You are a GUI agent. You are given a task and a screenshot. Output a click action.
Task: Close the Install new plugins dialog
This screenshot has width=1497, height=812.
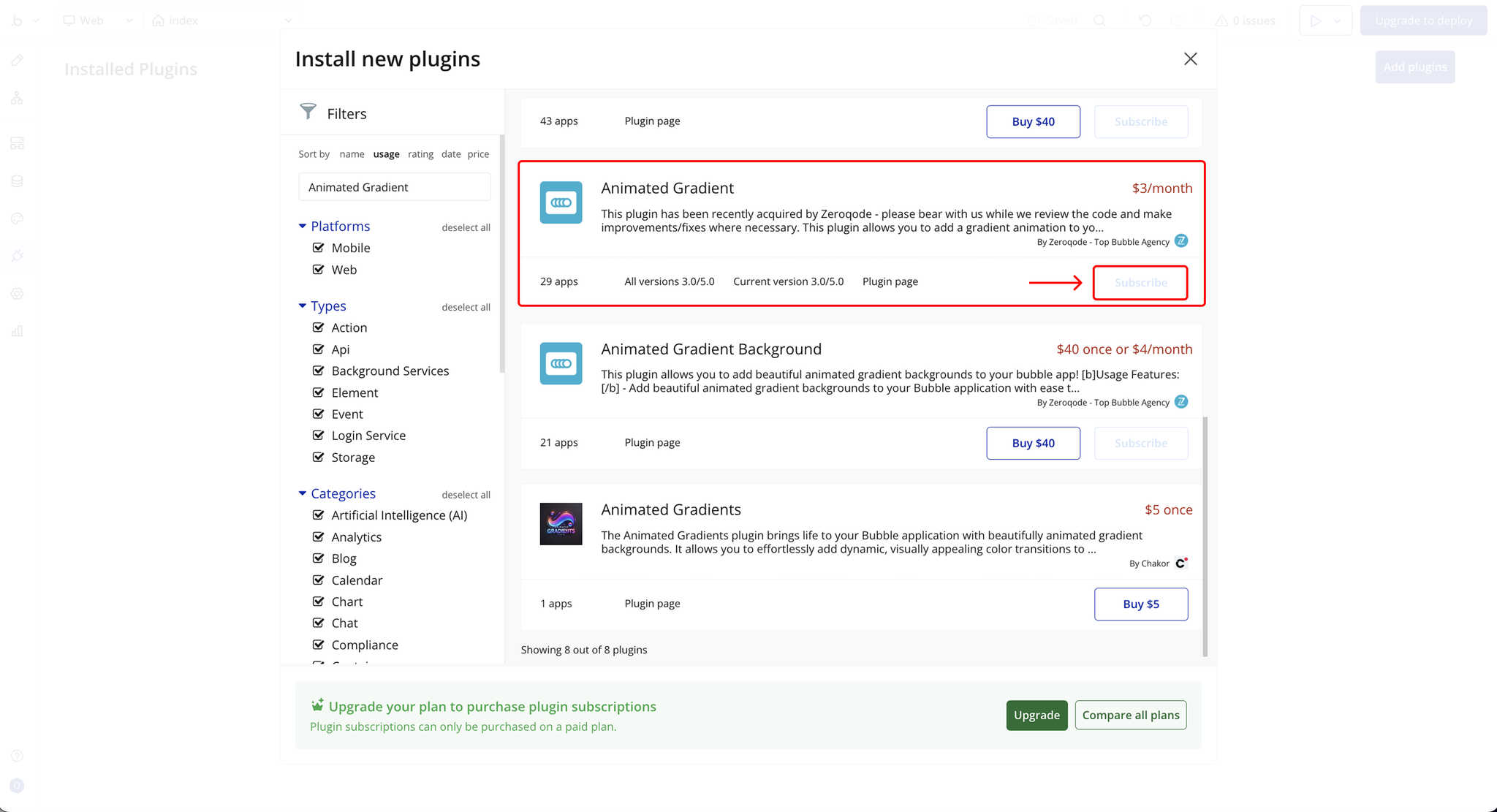click(1190, 58)
